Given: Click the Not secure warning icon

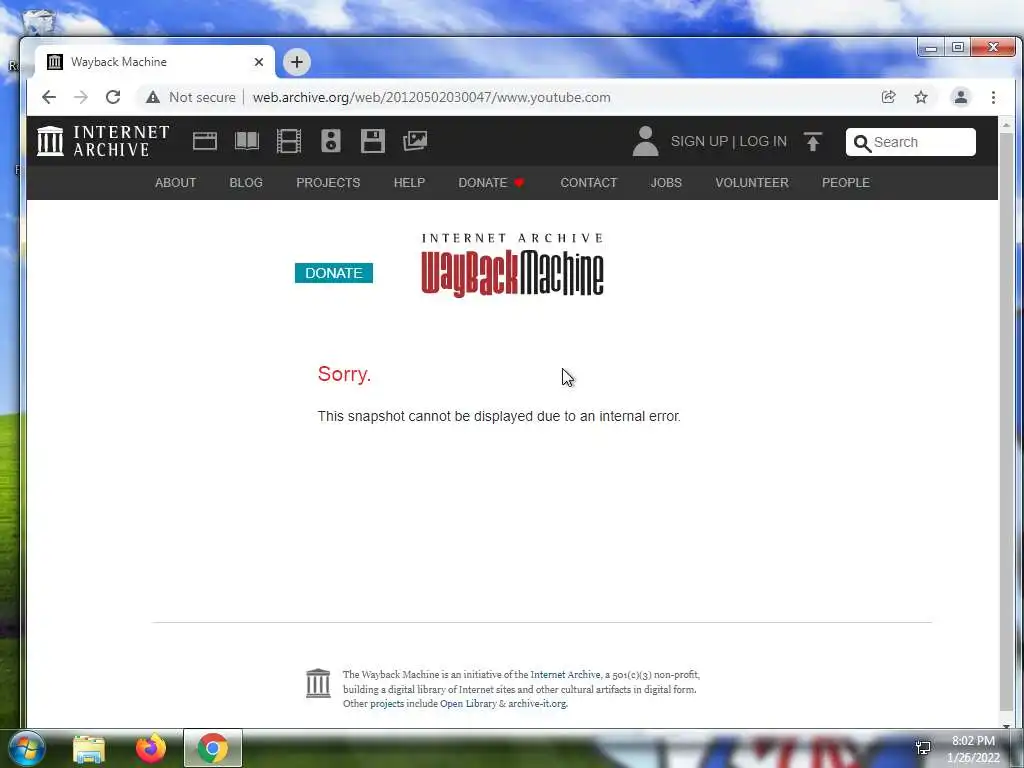Looking at the screenshot, I should pos(153,97).
